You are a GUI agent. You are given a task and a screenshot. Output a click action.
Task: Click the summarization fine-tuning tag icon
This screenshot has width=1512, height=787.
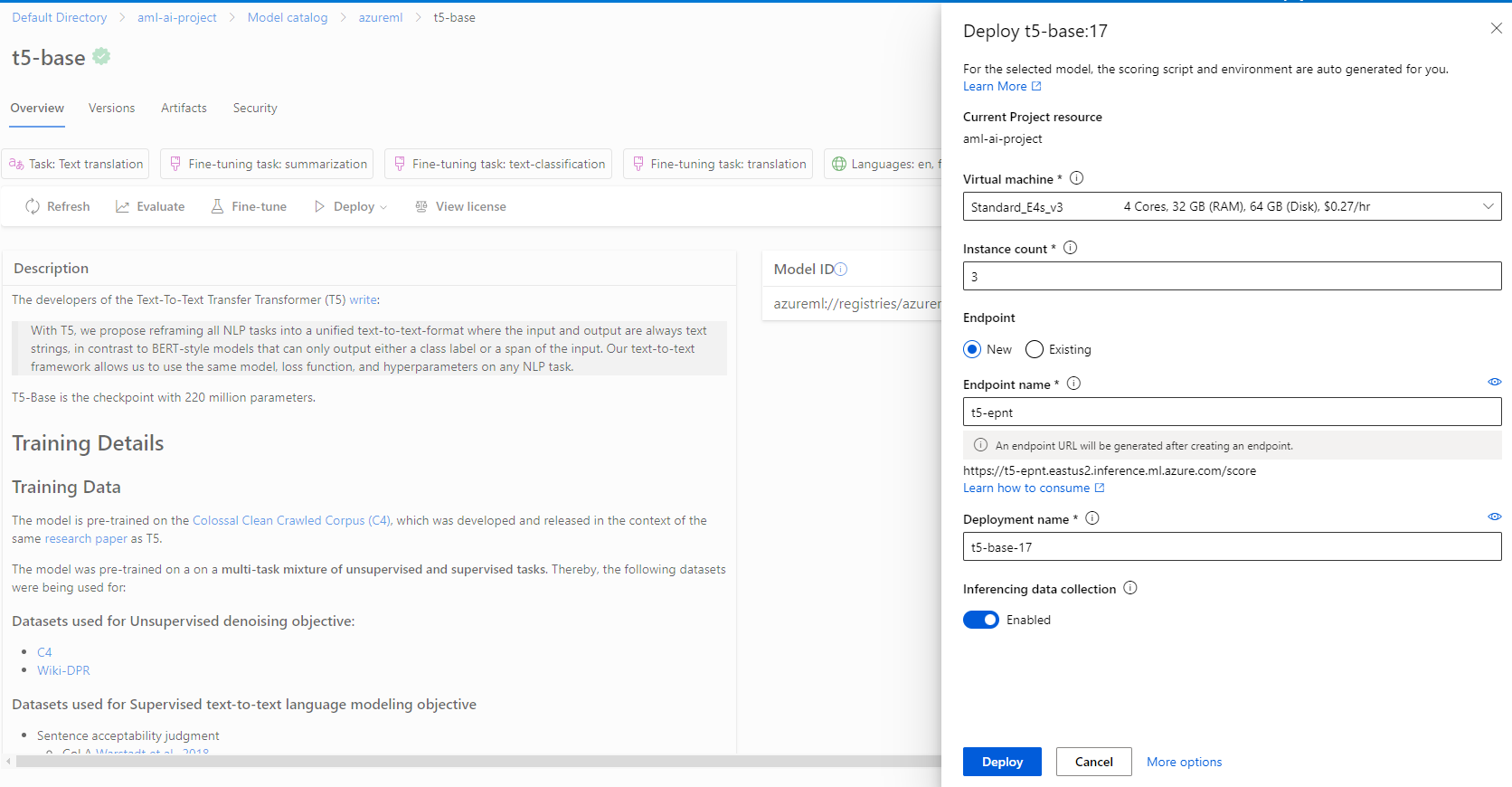click(x=175, y=164)
